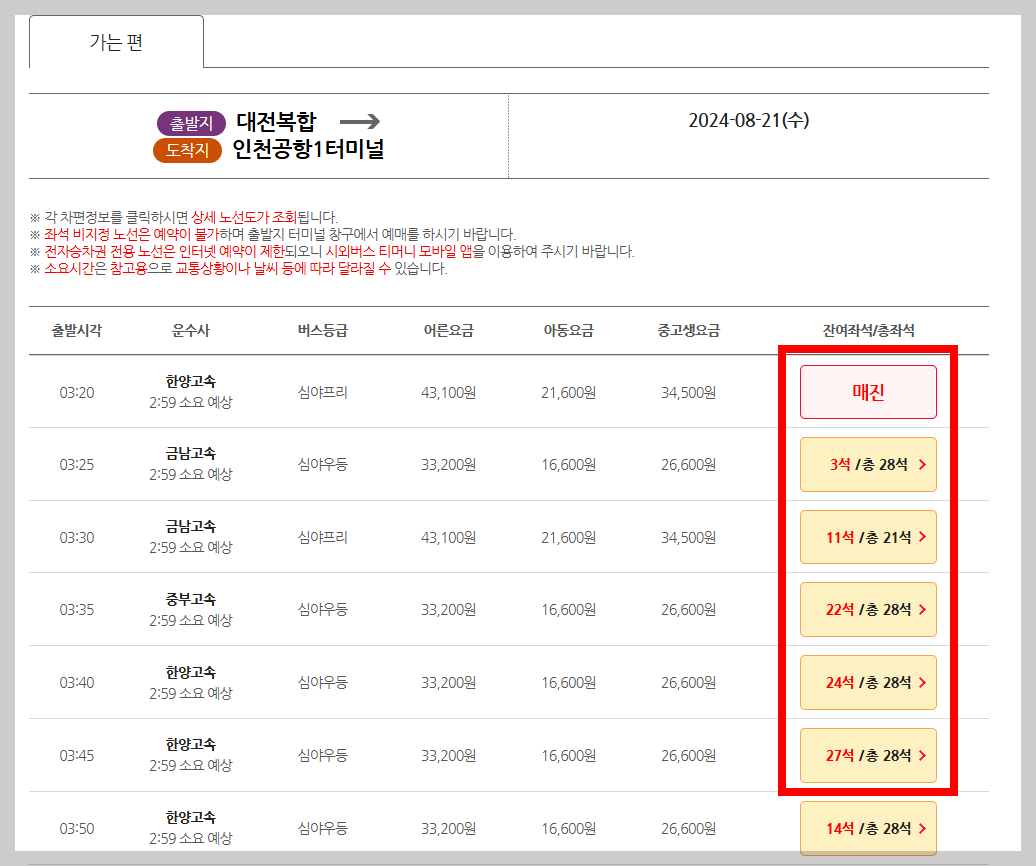Click the orange 도착지 badge
Viewport: 1036px width, 866px height.
(187, 151)
